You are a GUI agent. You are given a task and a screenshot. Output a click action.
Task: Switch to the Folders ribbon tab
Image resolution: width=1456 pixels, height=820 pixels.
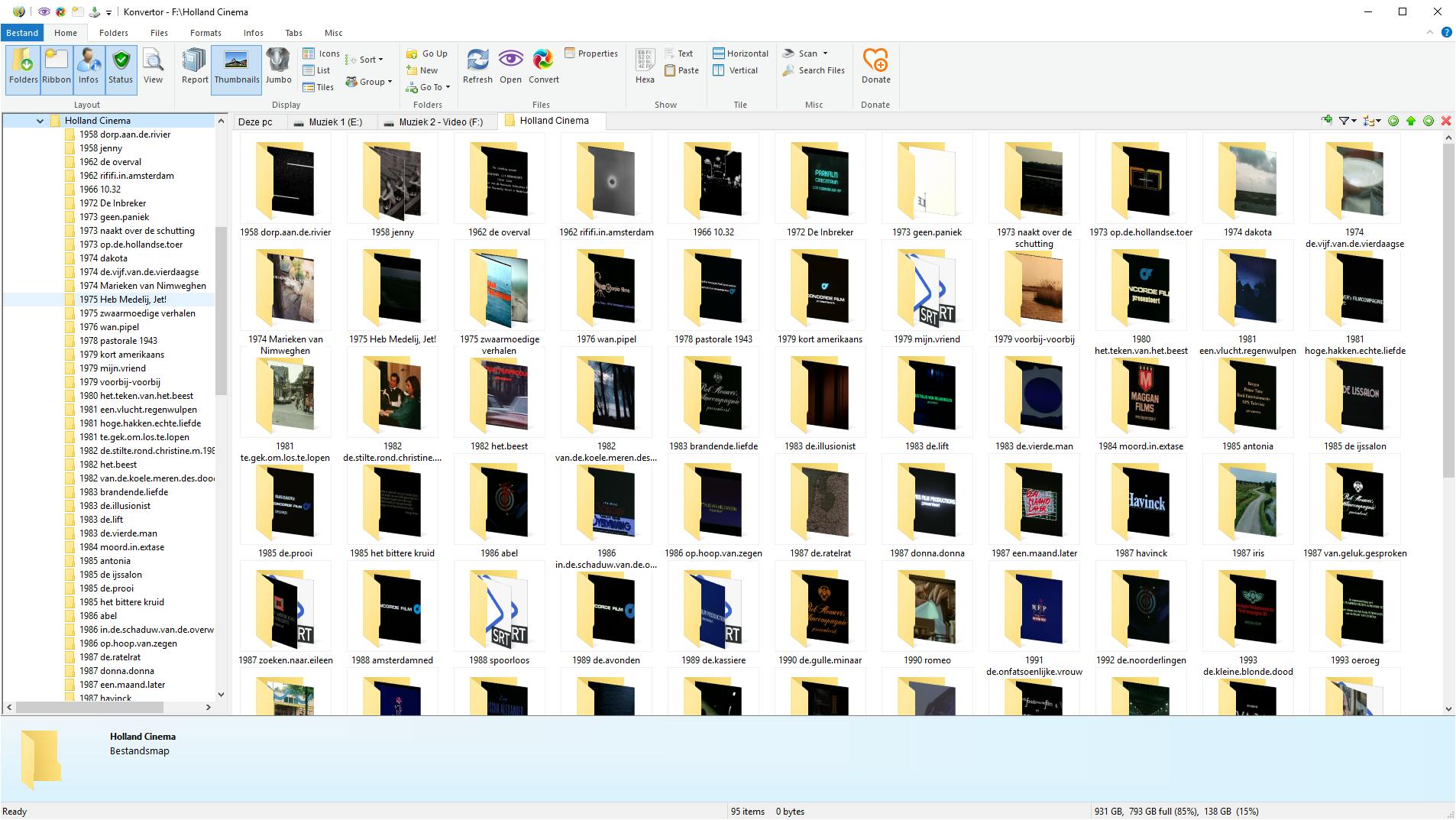click(113, 33)
